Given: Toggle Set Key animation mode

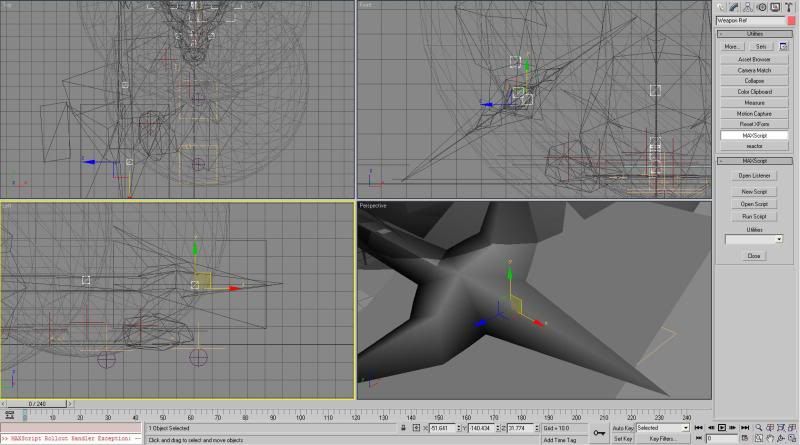Looking at the screenshot, I should pos(622,439).
